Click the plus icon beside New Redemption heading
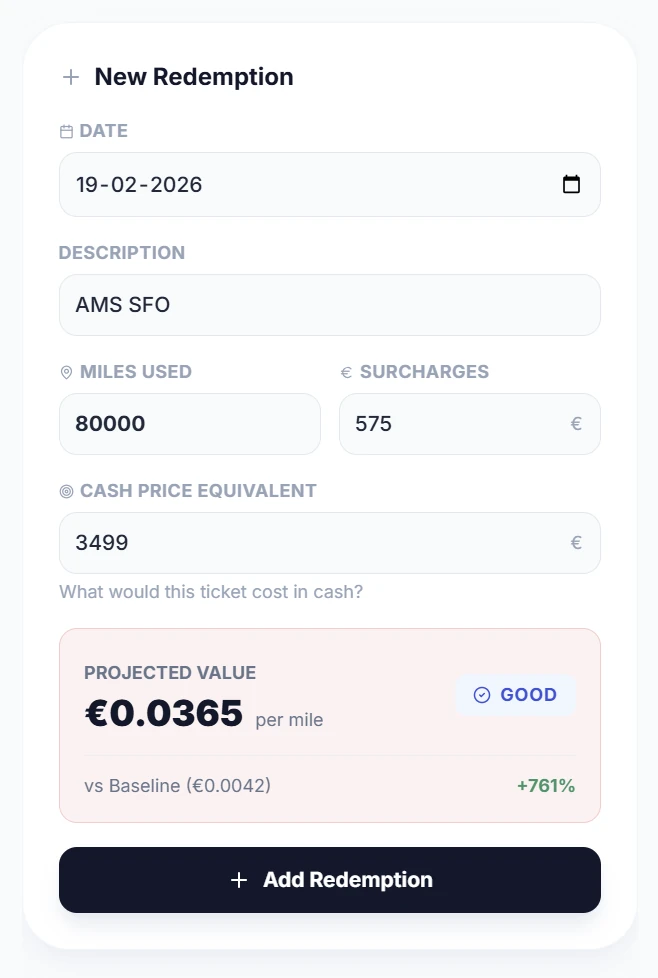 point(70,77)
